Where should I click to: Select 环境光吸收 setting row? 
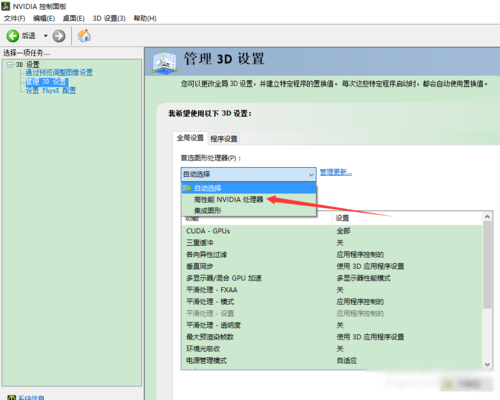click(332, 349)
